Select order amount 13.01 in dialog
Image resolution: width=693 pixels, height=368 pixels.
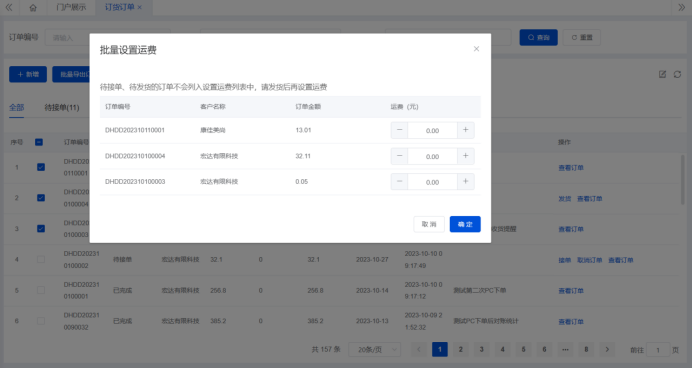(303, 130)
